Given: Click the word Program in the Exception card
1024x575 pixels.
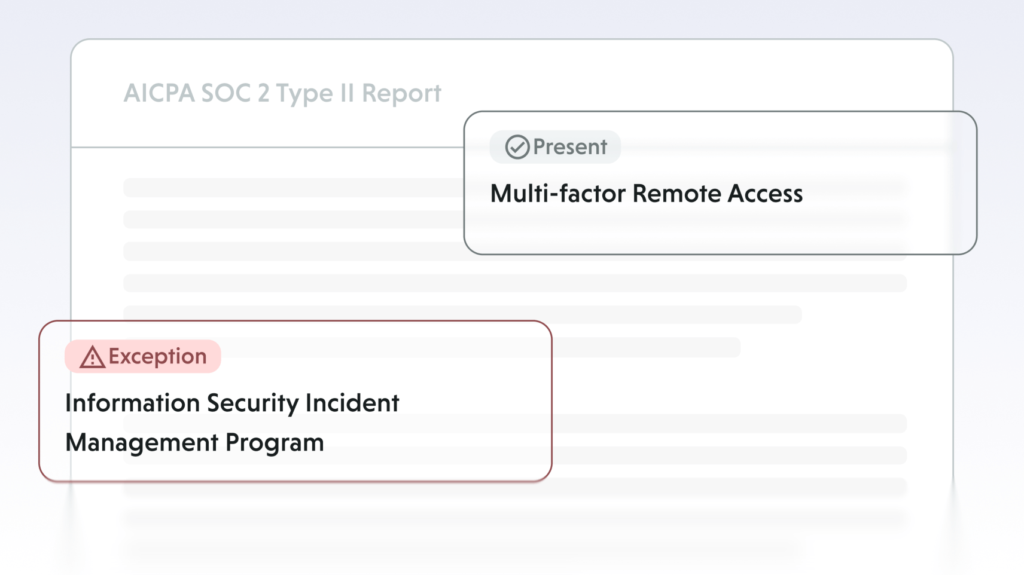Looking at the screenshot, I should [279, 442].
